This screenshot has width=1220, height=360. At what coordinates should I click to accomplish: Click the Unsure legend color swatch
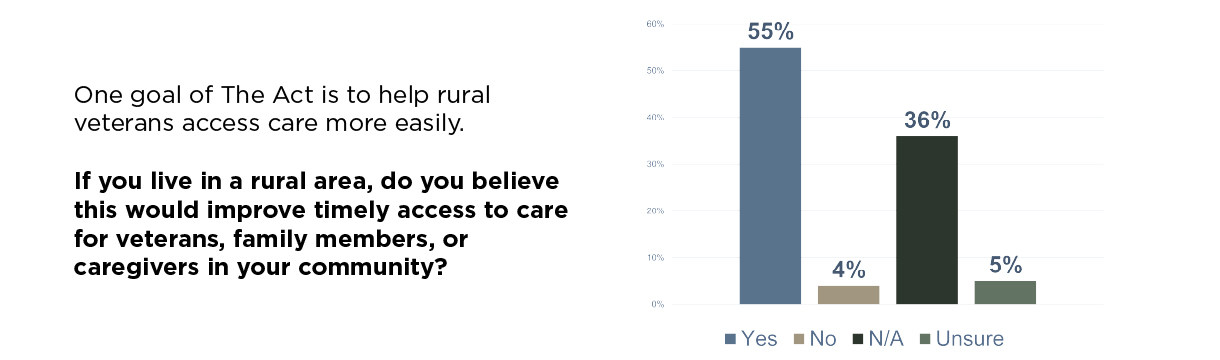[925, 339]
